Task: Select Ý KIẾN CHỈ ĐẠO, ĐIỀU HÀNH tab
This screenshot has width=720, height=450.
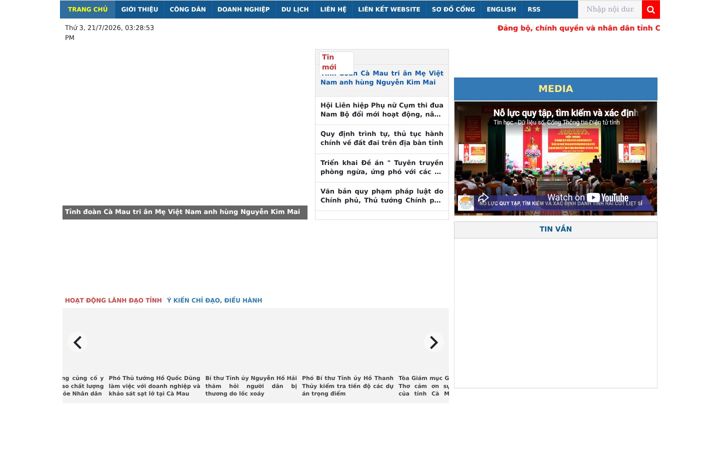Action: click(214, 300)
